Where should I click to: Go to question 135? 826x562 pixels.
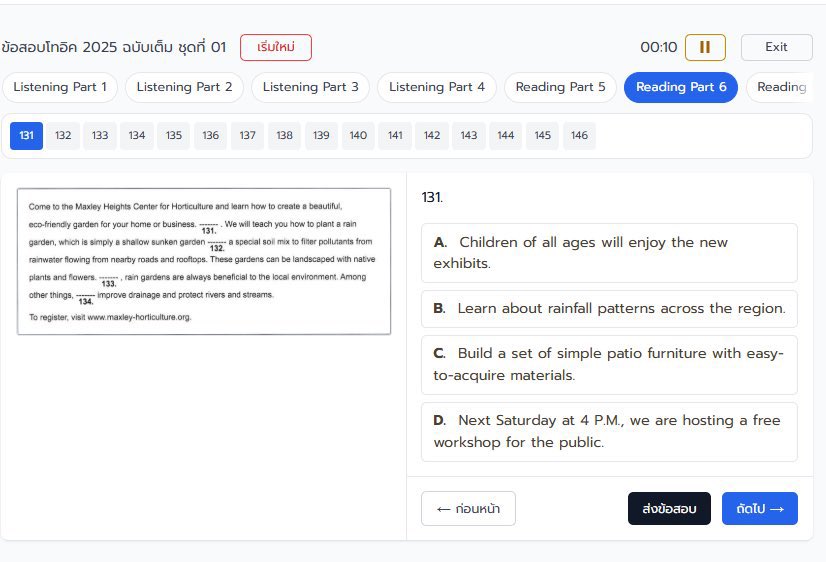coord(174,135)
